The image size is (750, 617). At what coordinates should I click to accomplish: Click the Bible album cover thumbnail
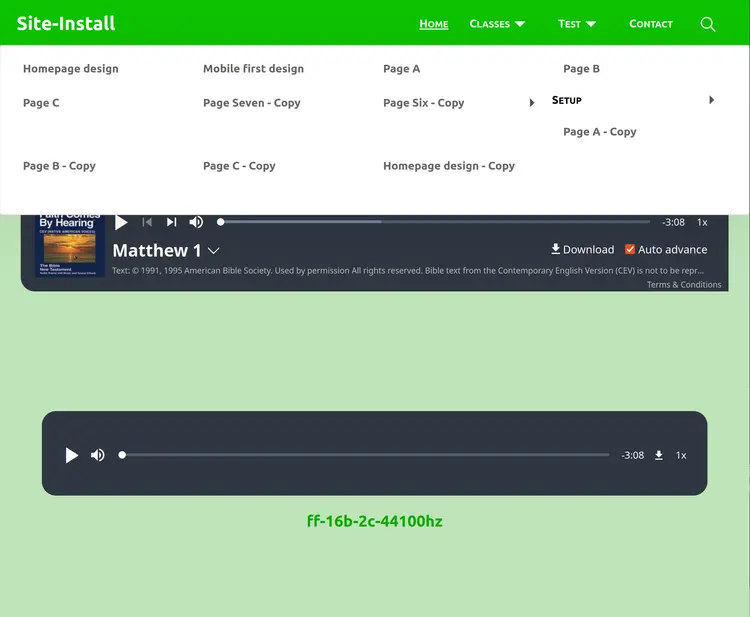(x=70, y=245)
